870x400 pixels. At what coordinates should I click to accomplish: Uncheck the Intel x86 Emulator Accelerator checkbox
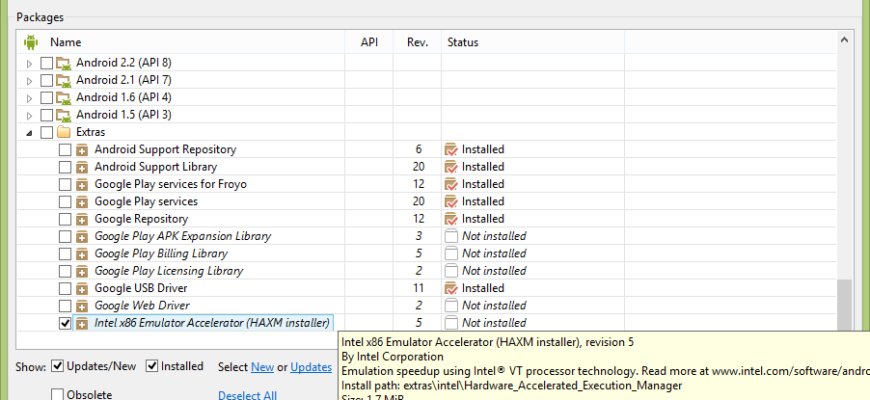point(65,323)
